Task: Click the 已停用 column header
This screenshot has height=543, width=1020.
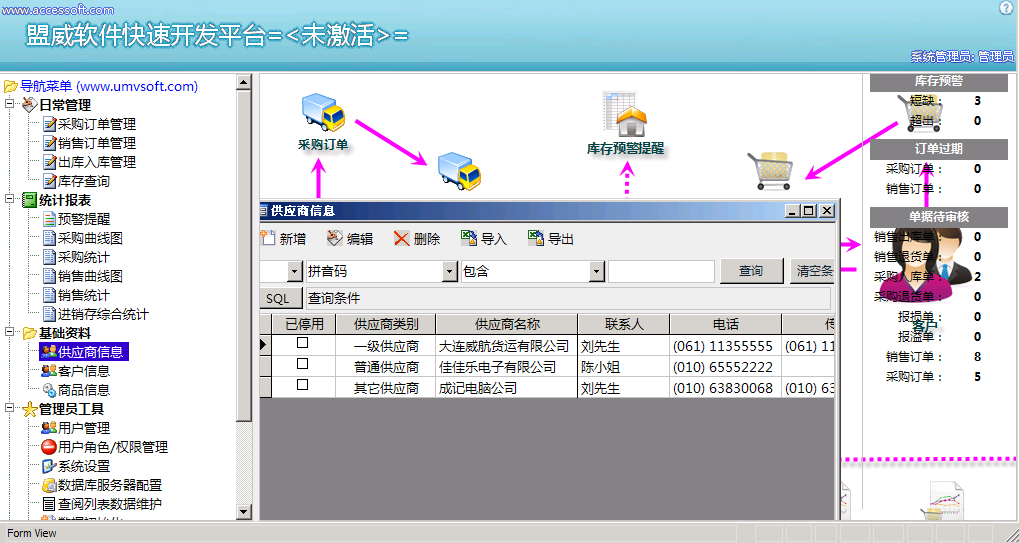Action: click(x=304, y=324)
